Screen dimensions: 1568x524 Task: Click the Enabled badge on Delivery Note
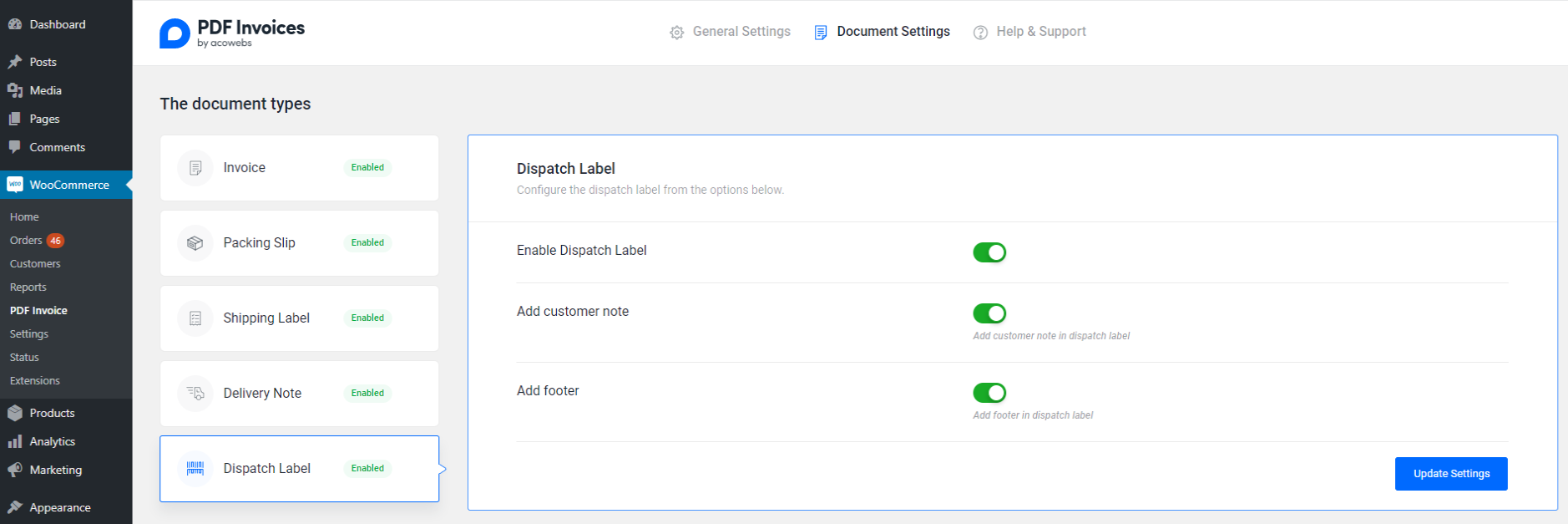[x=367, y=394]
